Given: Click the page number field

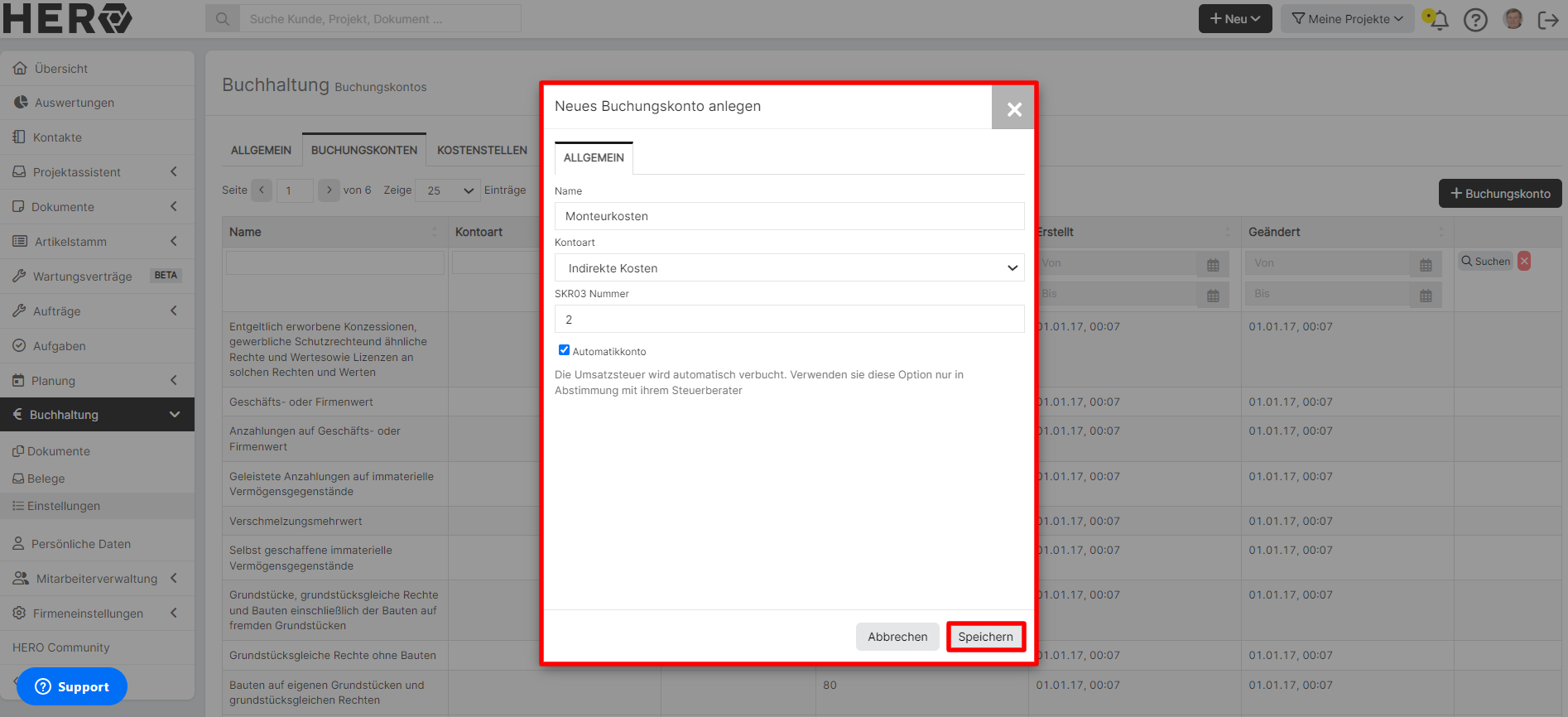Looking at the screenshot, I should pos(295,190).
